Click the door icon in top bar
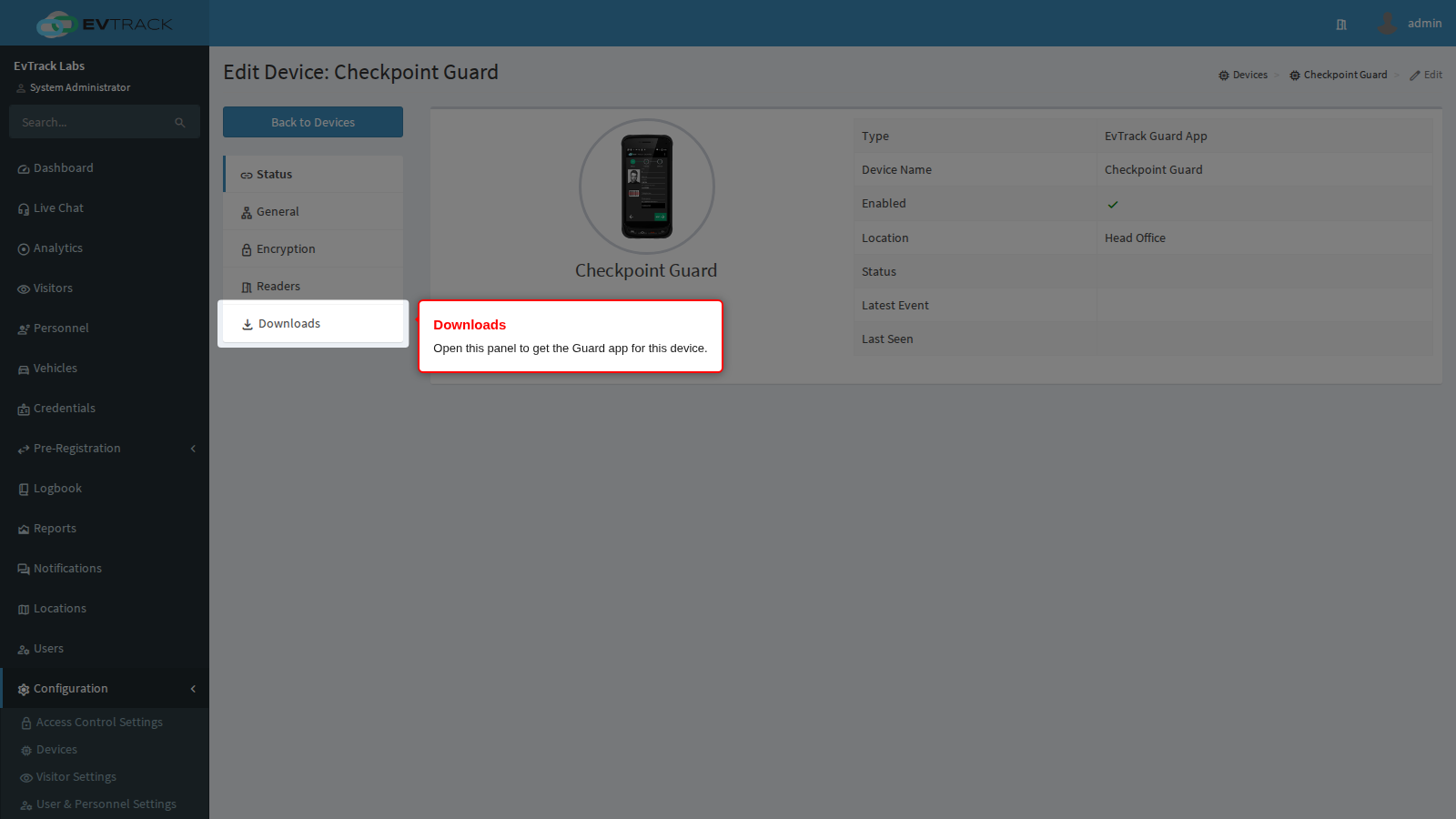This screenshot has width=1456, height=819. click(1341, 25)
